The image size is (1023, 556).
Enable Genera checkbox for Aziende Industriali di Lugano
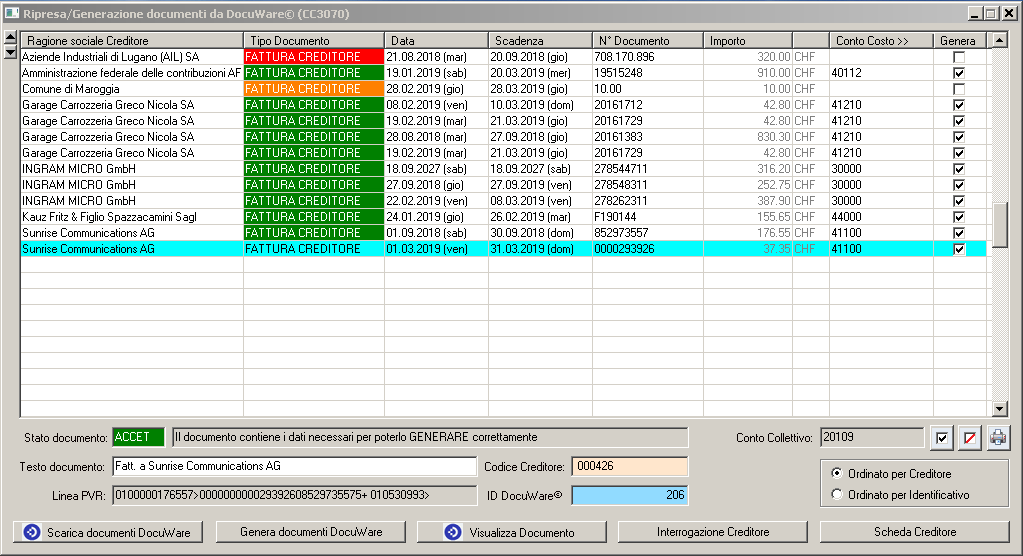(x=959, y=57)
